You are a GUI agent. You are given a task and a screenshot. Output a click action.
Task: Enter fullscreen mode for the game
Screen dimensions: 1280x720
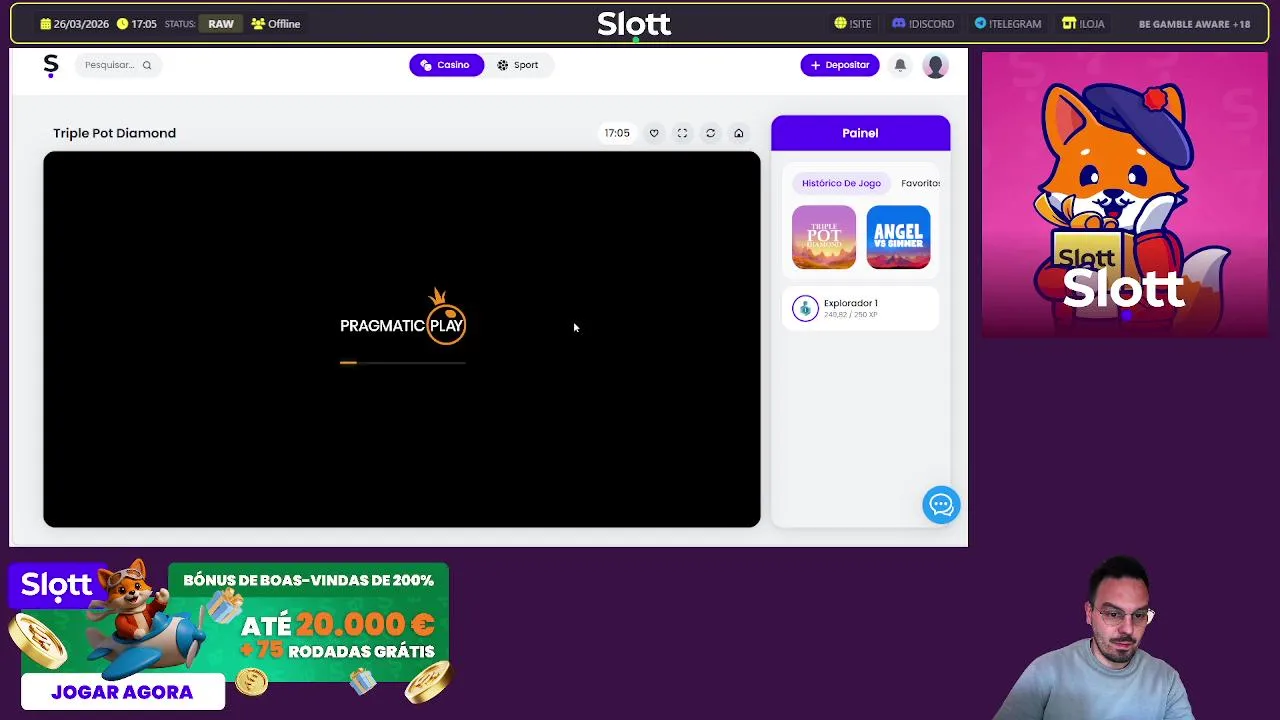point(682,133)
